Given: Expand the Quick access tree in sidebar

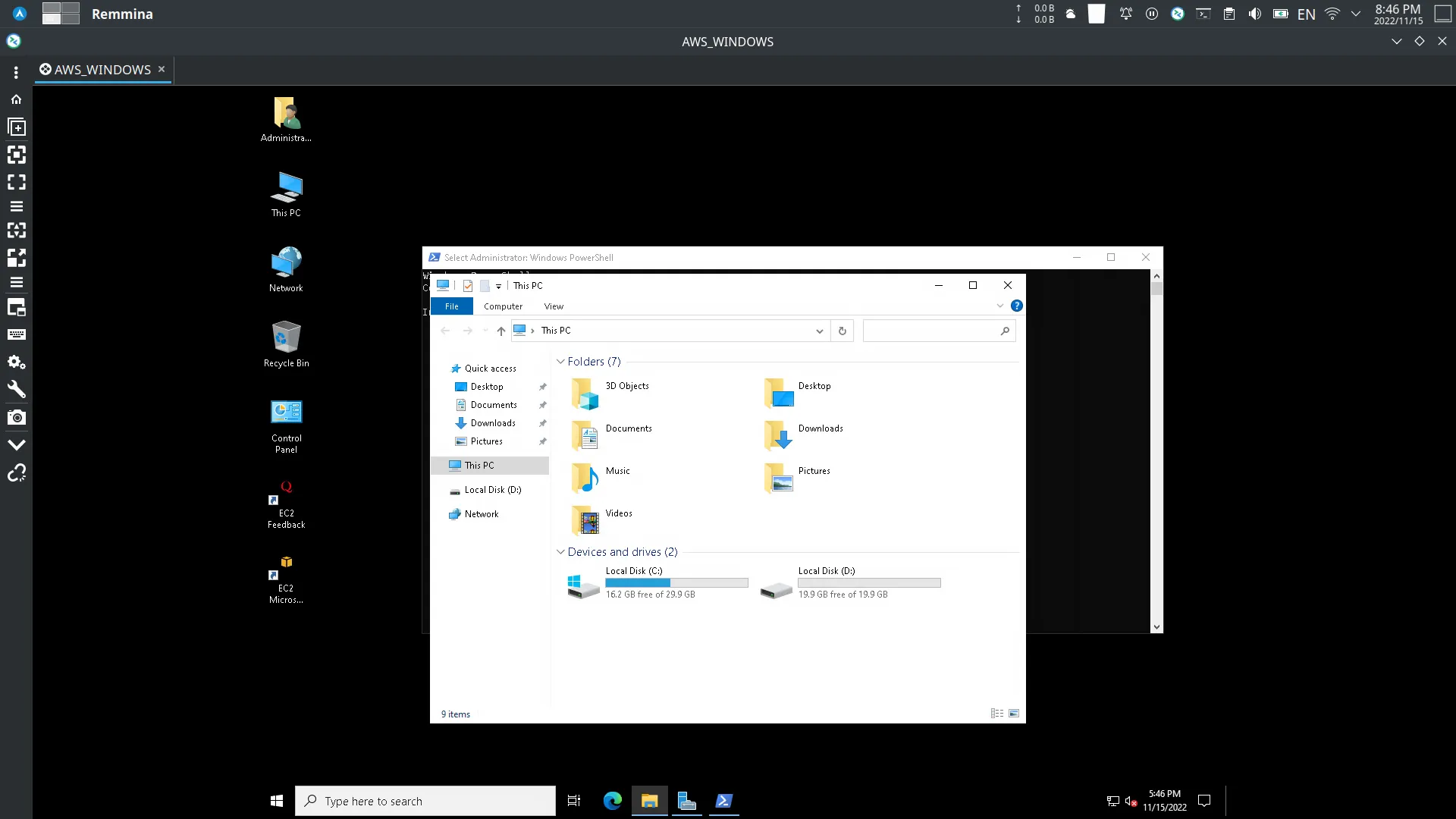Looking at the screenshot, I should pos(443,368).
